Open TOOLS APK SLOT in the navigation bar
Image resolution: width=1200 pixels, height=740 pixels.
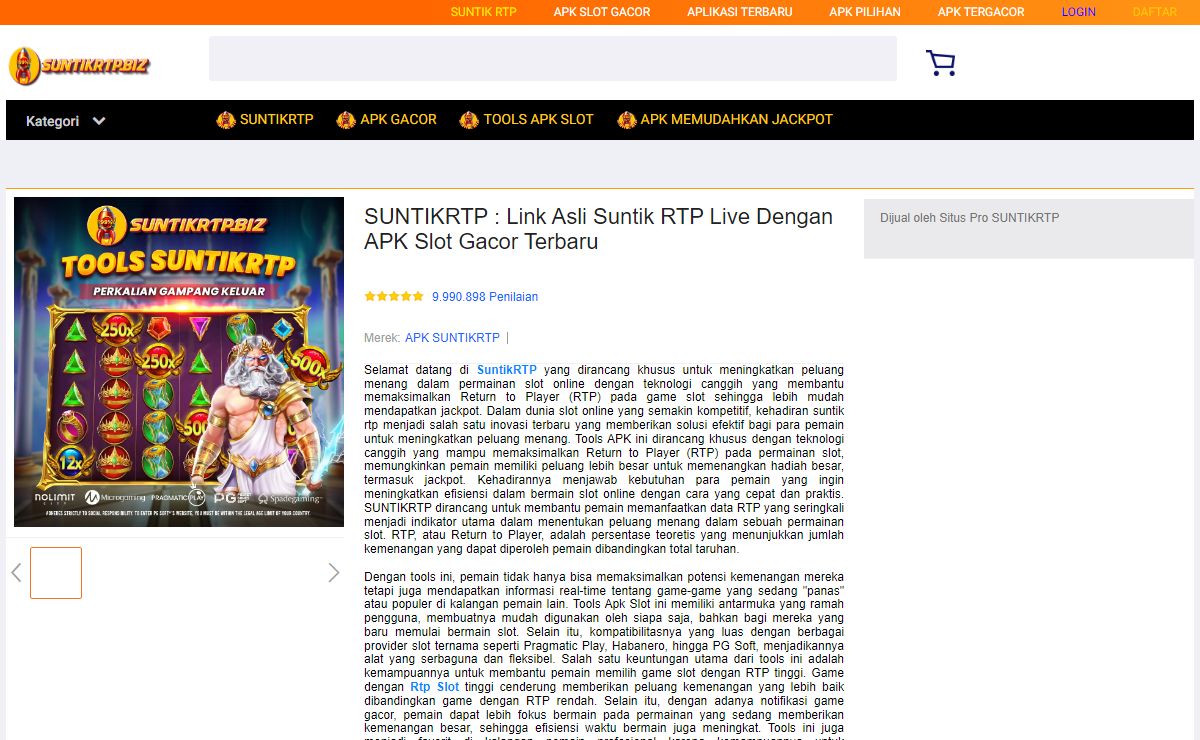point(539,120)
